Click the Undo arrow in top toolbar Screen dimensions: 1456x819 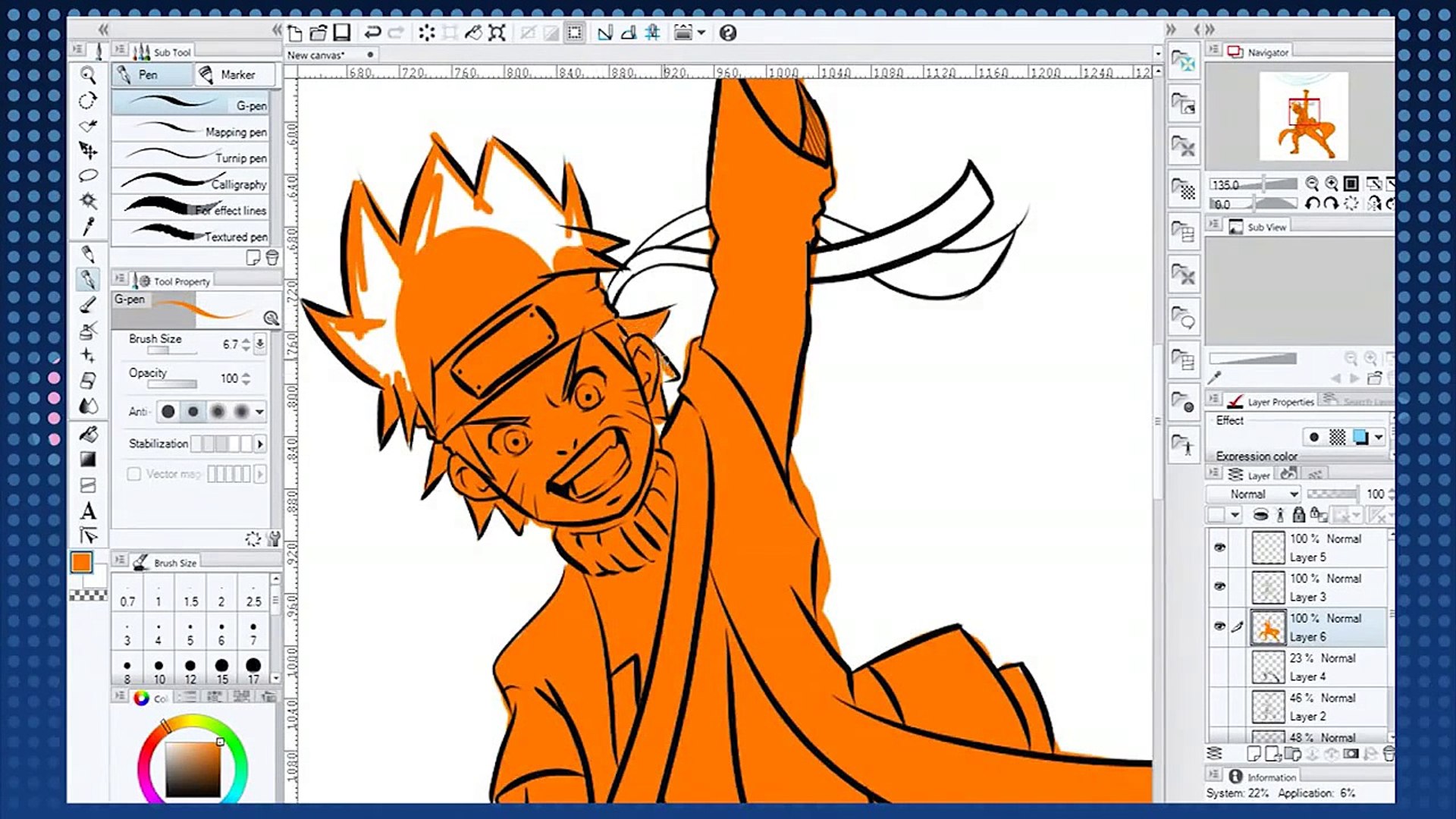tap(372, 33)
